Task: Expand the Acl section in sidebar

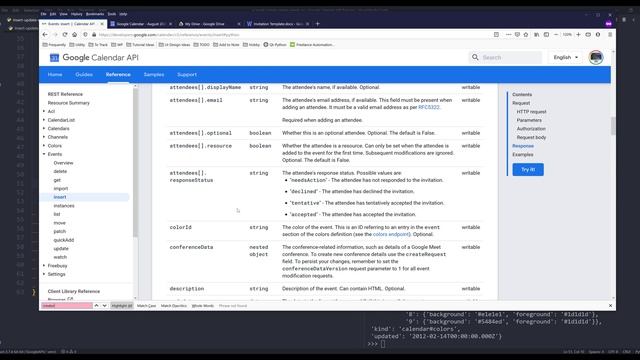Action: pyautogui.click(x=44, y=111)
